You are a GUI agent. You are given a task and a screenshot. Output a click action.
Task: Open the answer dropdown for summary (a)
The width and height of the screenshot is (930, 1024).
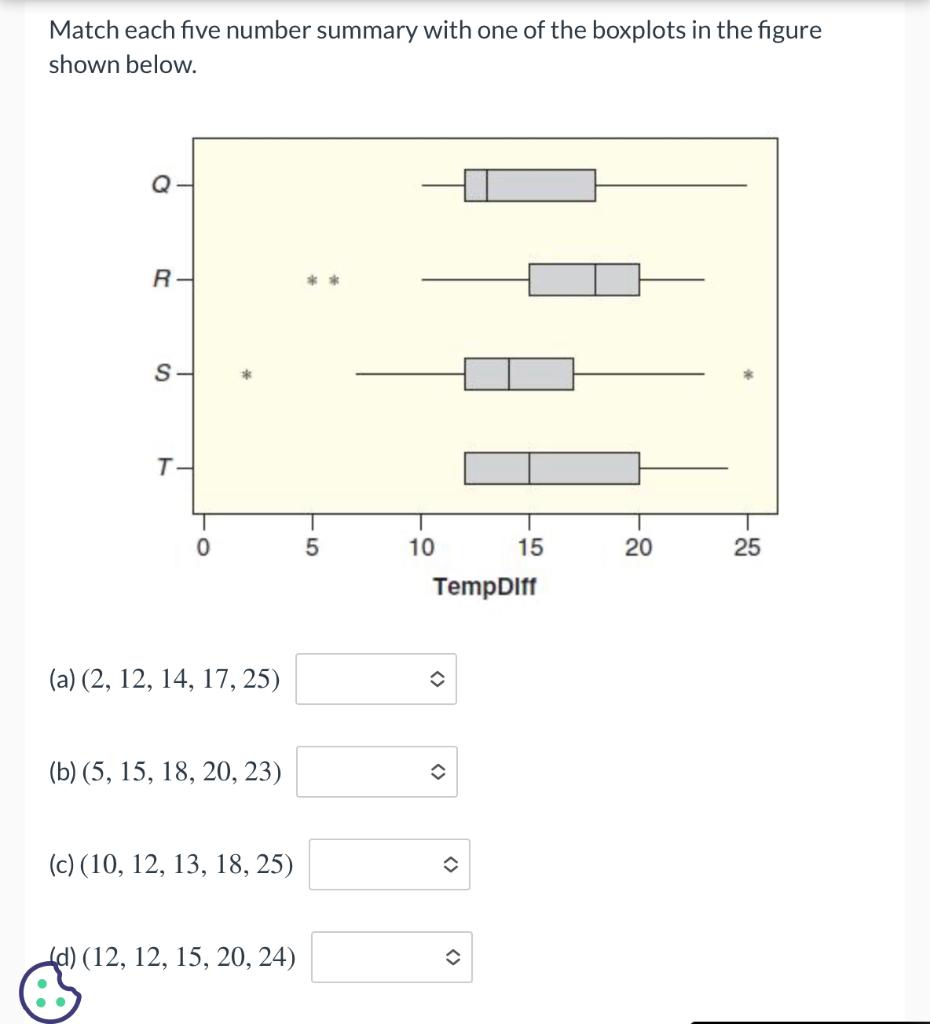pyautogui.click(x=376, y=678)
